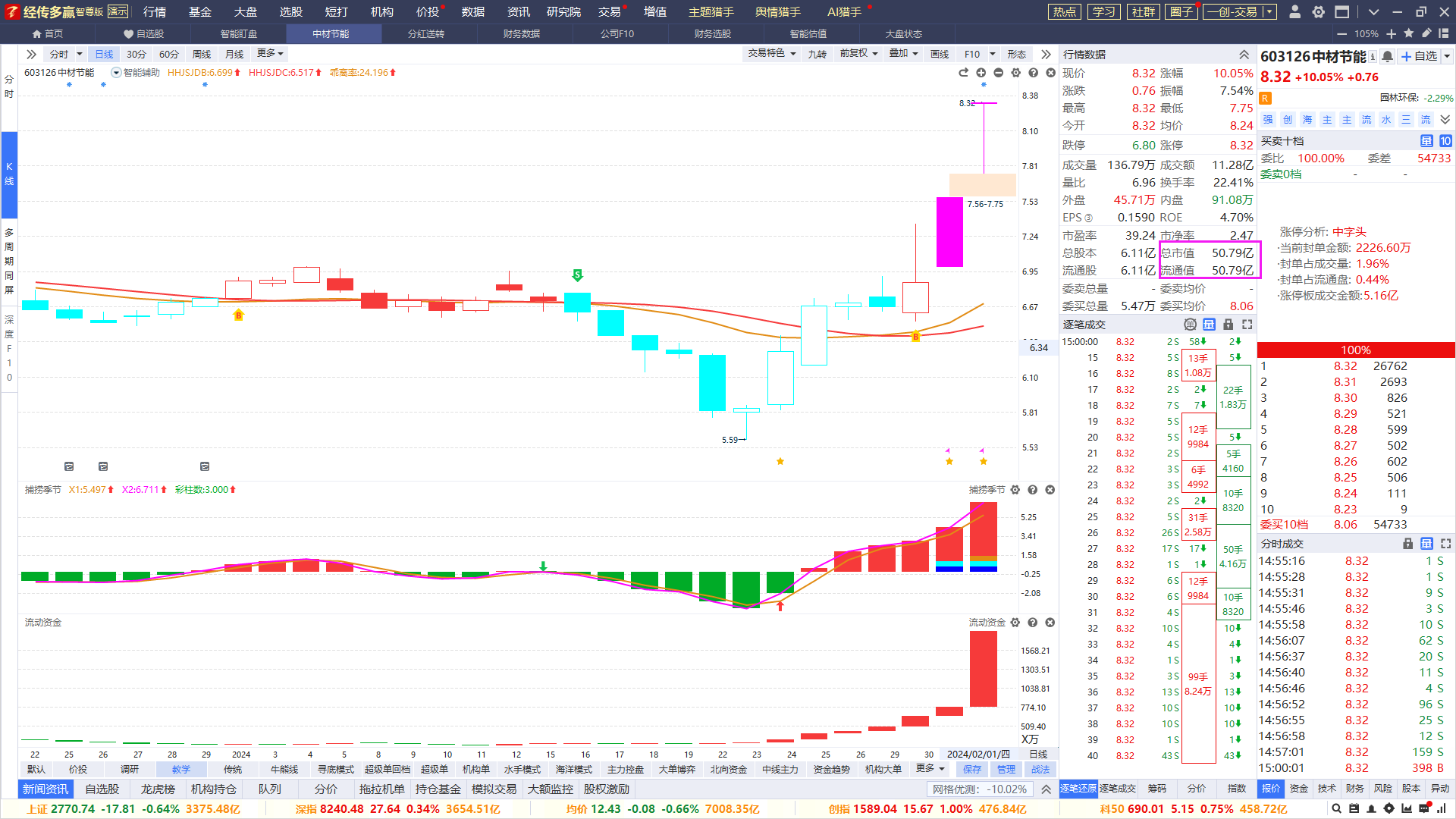Open the 一创-交易 account dropdown arrow
Image resolution: width=1456 pixels, height=819 pixels.
1269,11
